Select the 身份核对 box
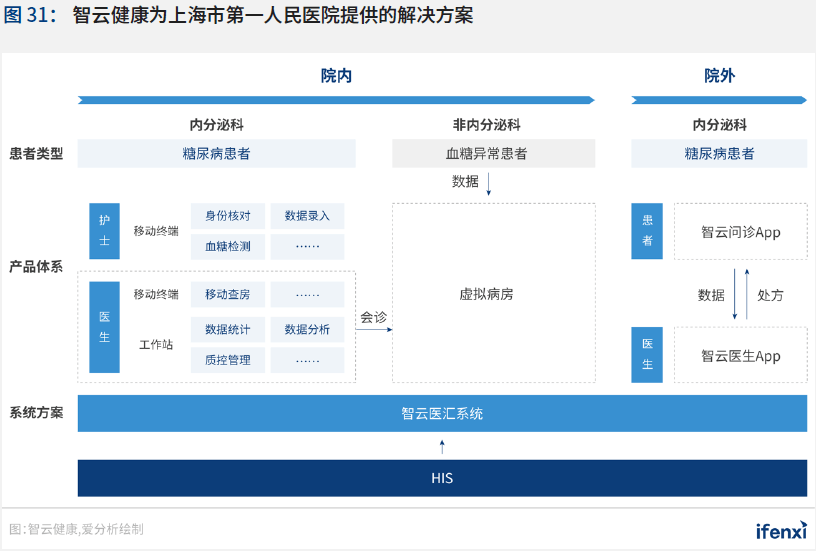The image size is (816, 551). (228, 216)
